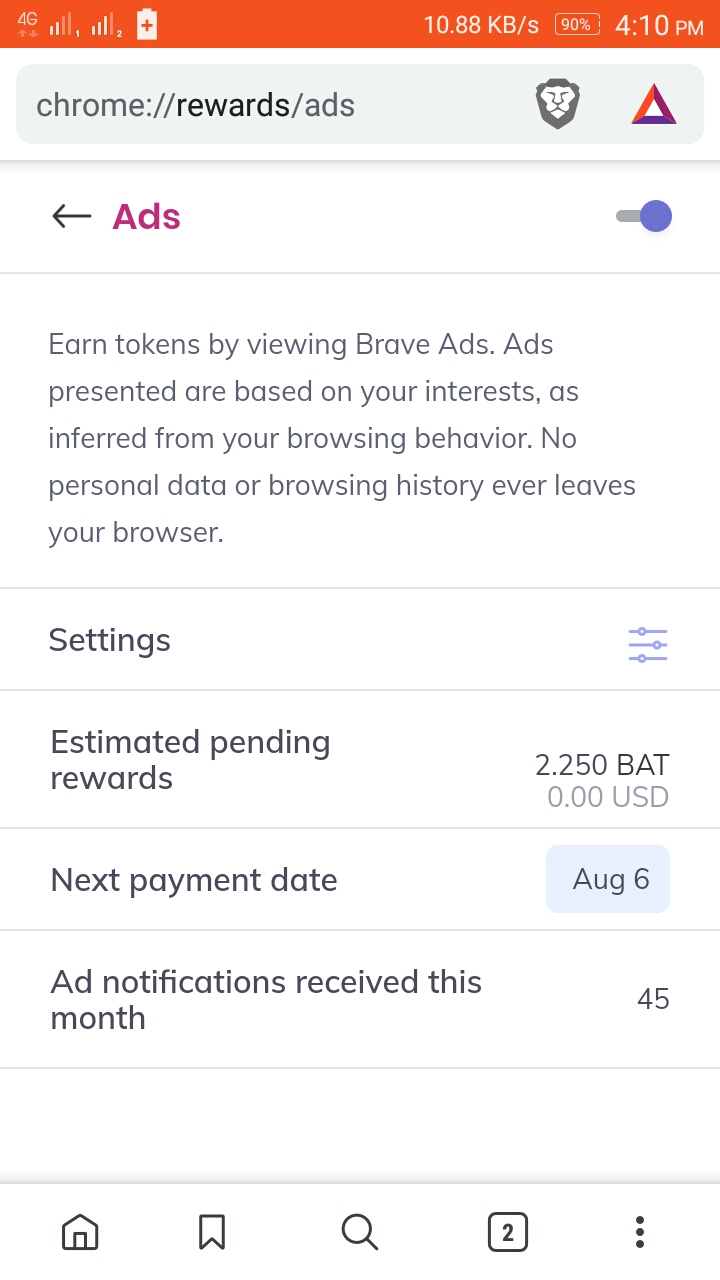The height and width of the screenshot is (1280, 720).
Task: Open the tab switcher showing 2 tabs
Action: pos(507,1231)
